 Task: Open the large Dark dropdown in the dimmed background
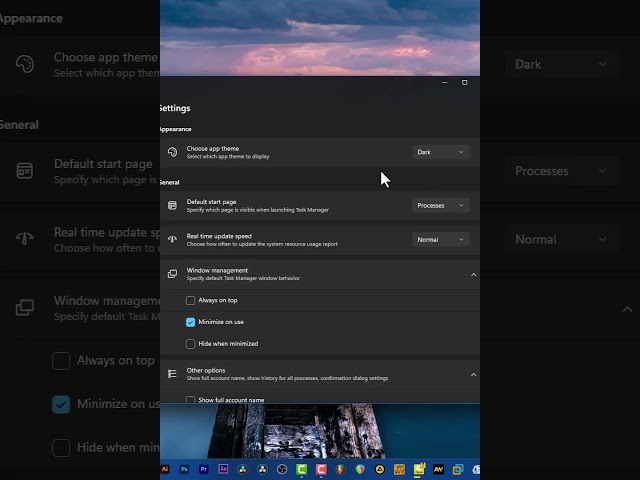tap(561, 64)
